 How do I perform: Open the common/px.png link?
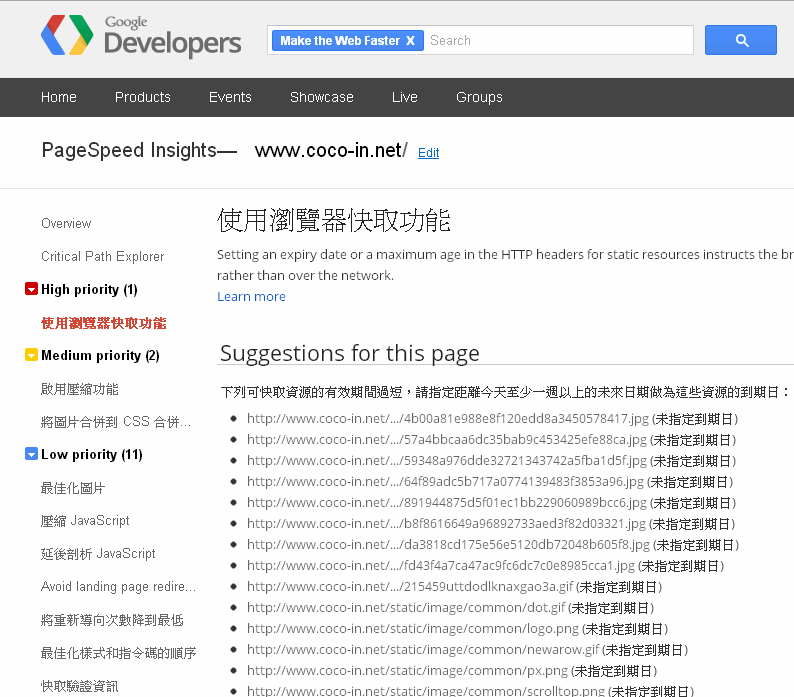407,671
